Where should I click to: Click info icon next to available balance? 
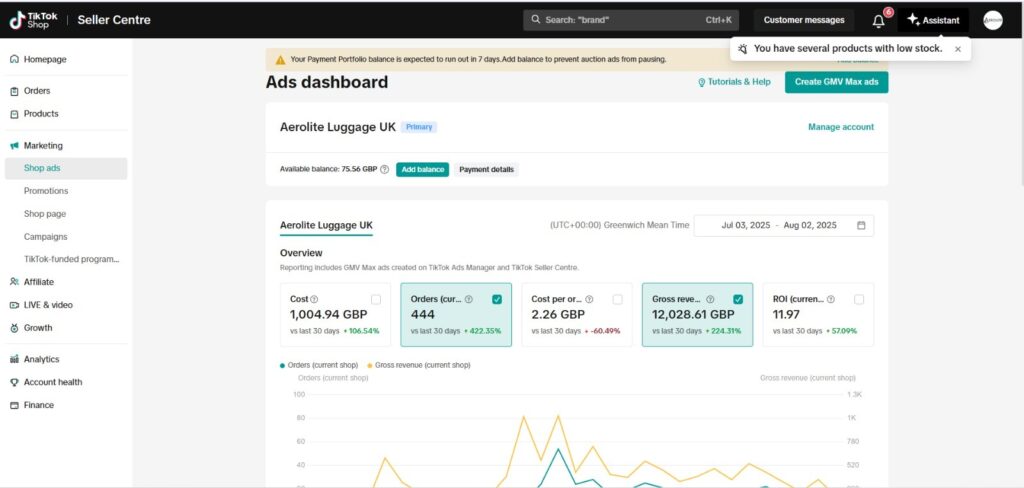(x=385, y=170)
